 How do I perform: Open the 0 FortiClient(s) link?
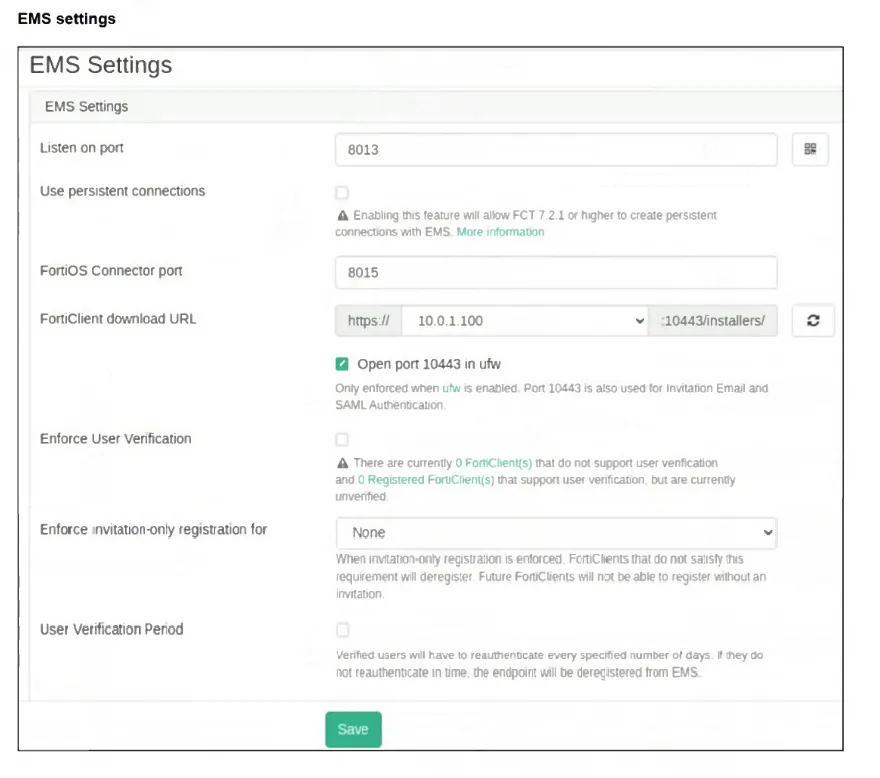[493, 463]
